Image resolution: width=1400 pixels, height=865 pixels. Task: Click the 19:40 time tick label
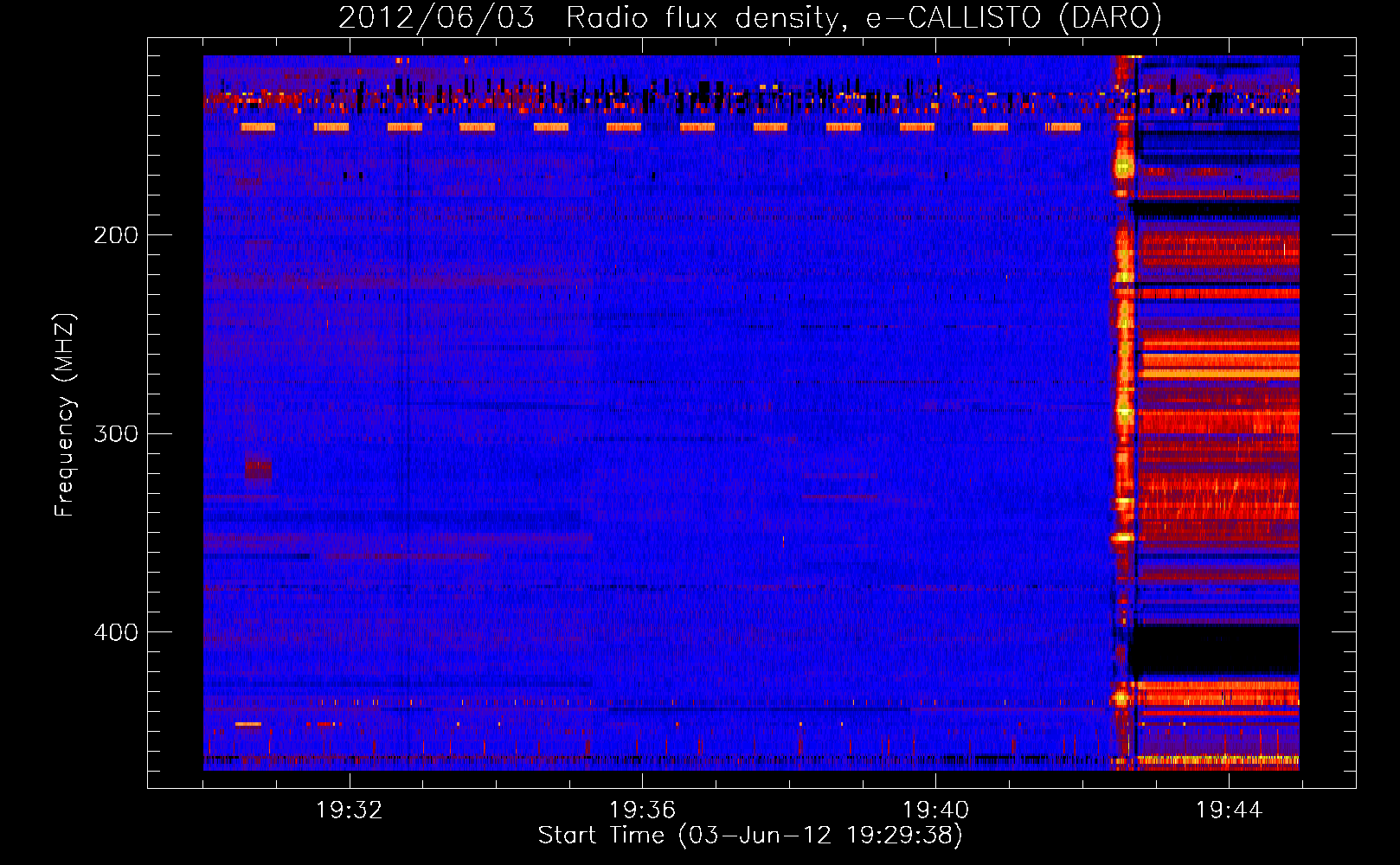[935, 811]
